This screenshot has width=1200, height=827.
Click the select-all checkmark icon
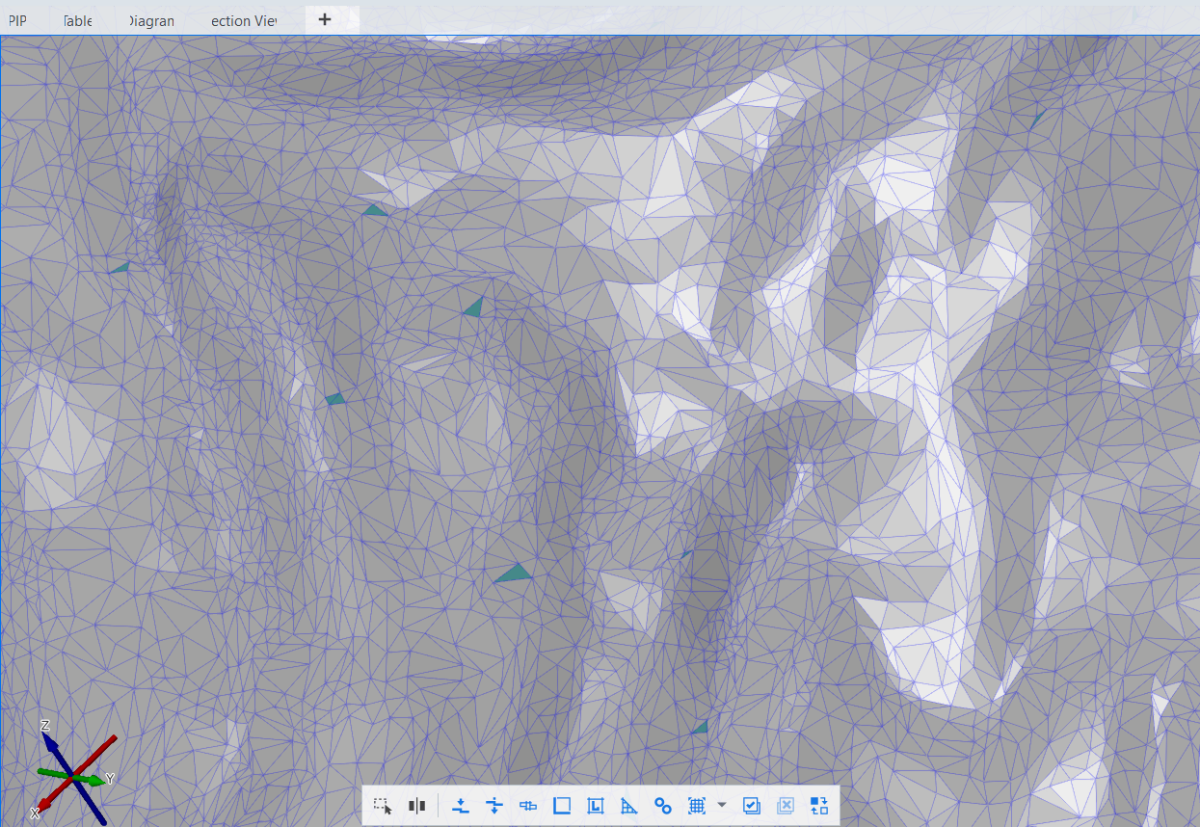click(x=752, y=806)
